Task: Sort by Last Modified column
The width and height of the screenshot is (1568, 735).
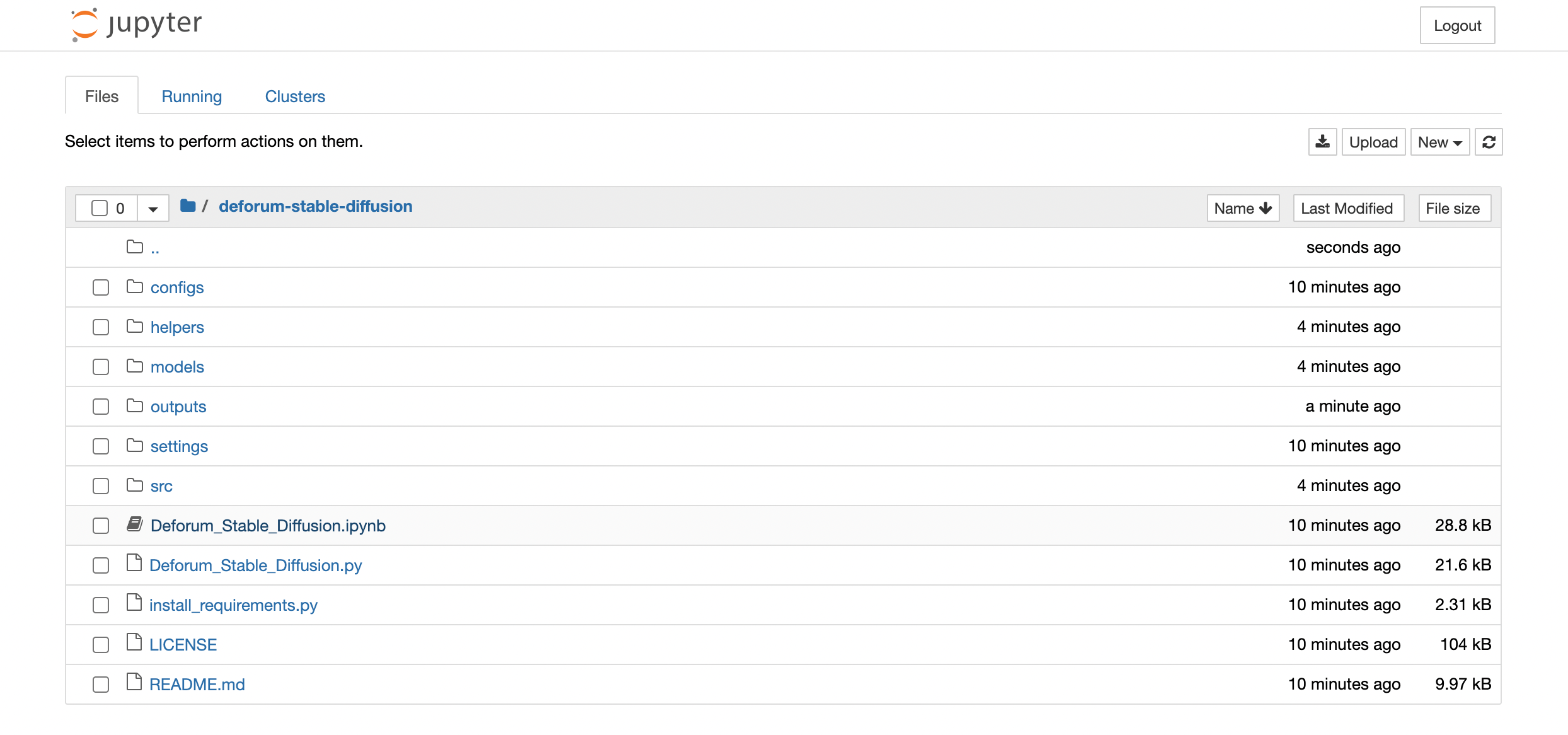Action: coord(1347,208)
